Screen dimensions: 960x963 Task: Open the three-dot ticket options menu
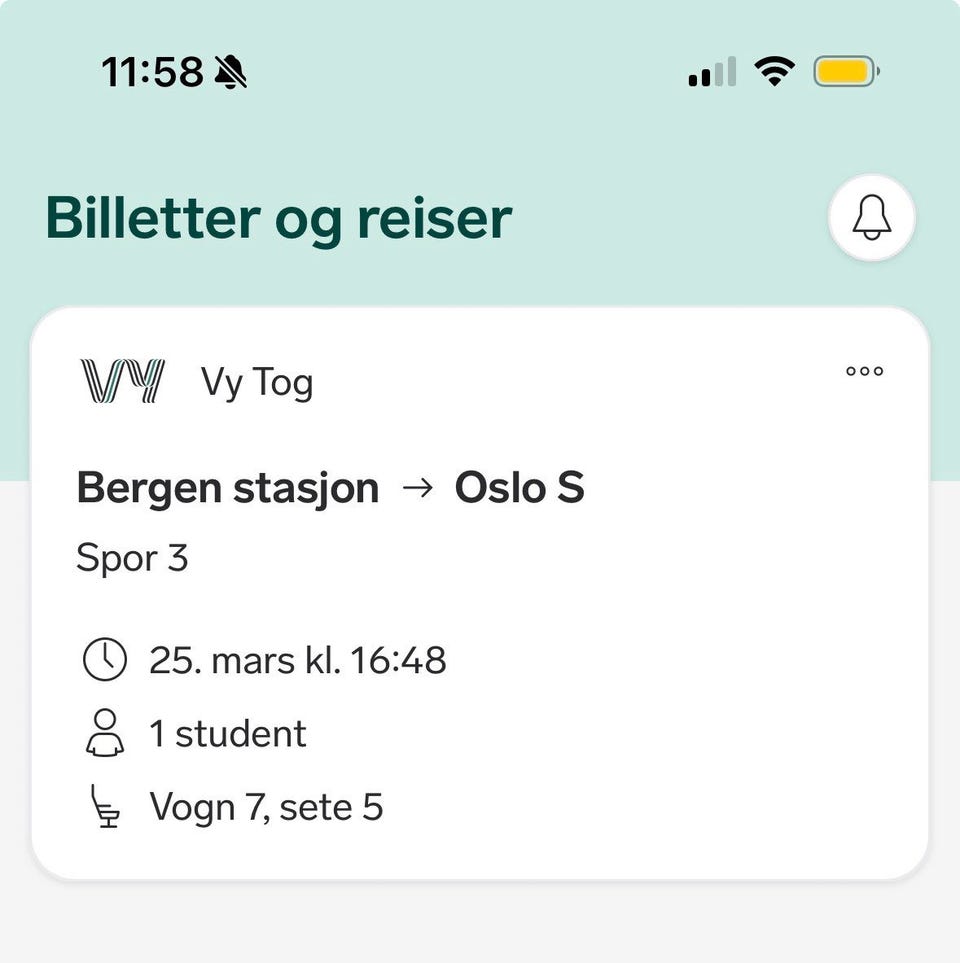tap(864, 371)
